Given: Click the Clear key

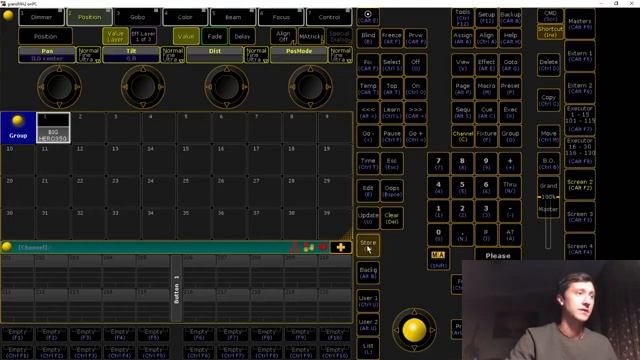Looking at the screenshot, I should (392, 218).
